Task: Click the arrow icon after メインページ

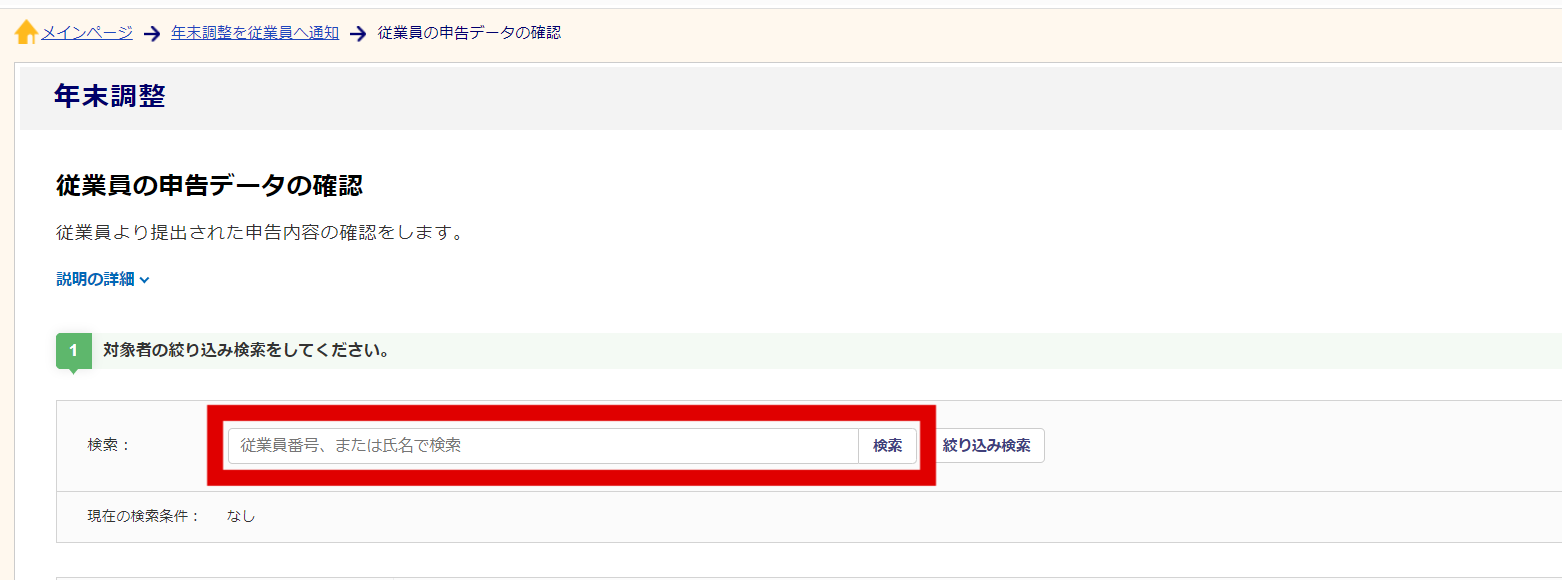Action: (x=152, y=34)
